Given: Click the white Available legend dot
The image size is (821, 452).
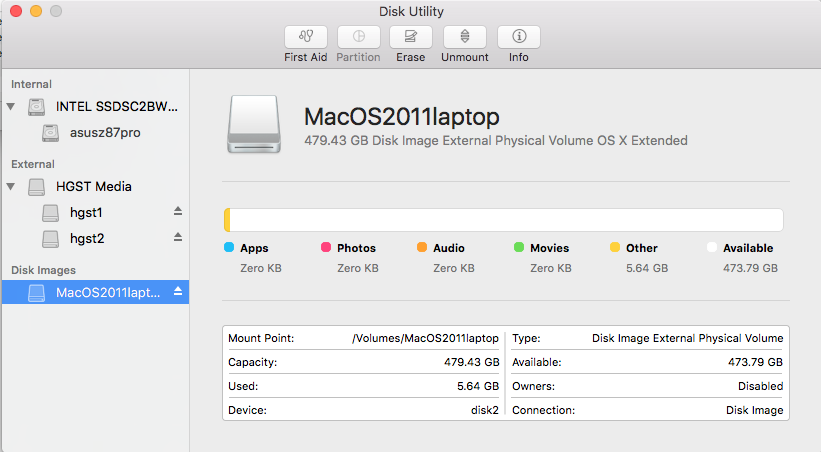Looking at the screenshot, I should [712, 247].
